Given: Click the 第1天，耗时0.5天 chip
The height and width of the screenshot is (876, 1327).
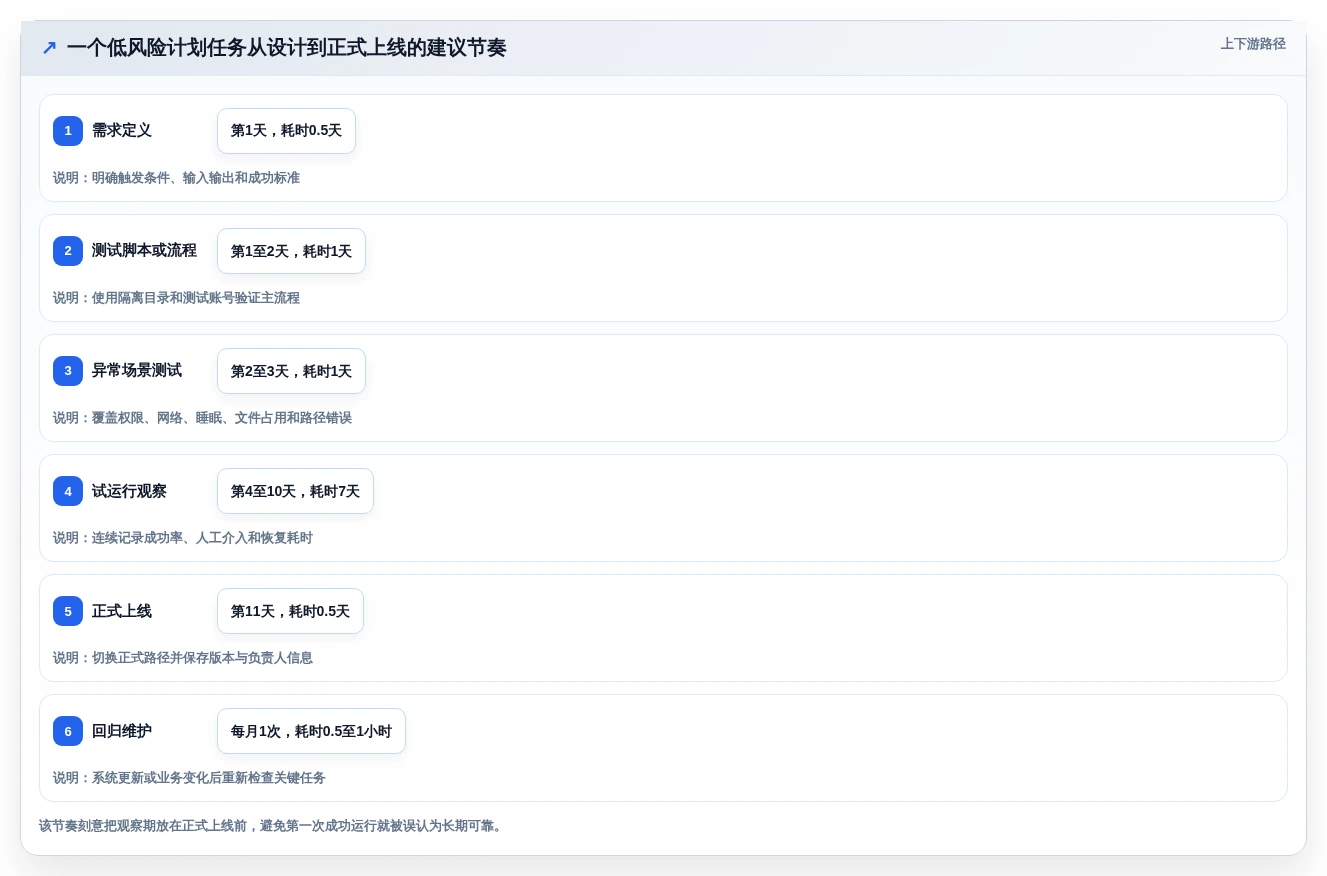Looking at the screenshot, I should click(286, 131).
